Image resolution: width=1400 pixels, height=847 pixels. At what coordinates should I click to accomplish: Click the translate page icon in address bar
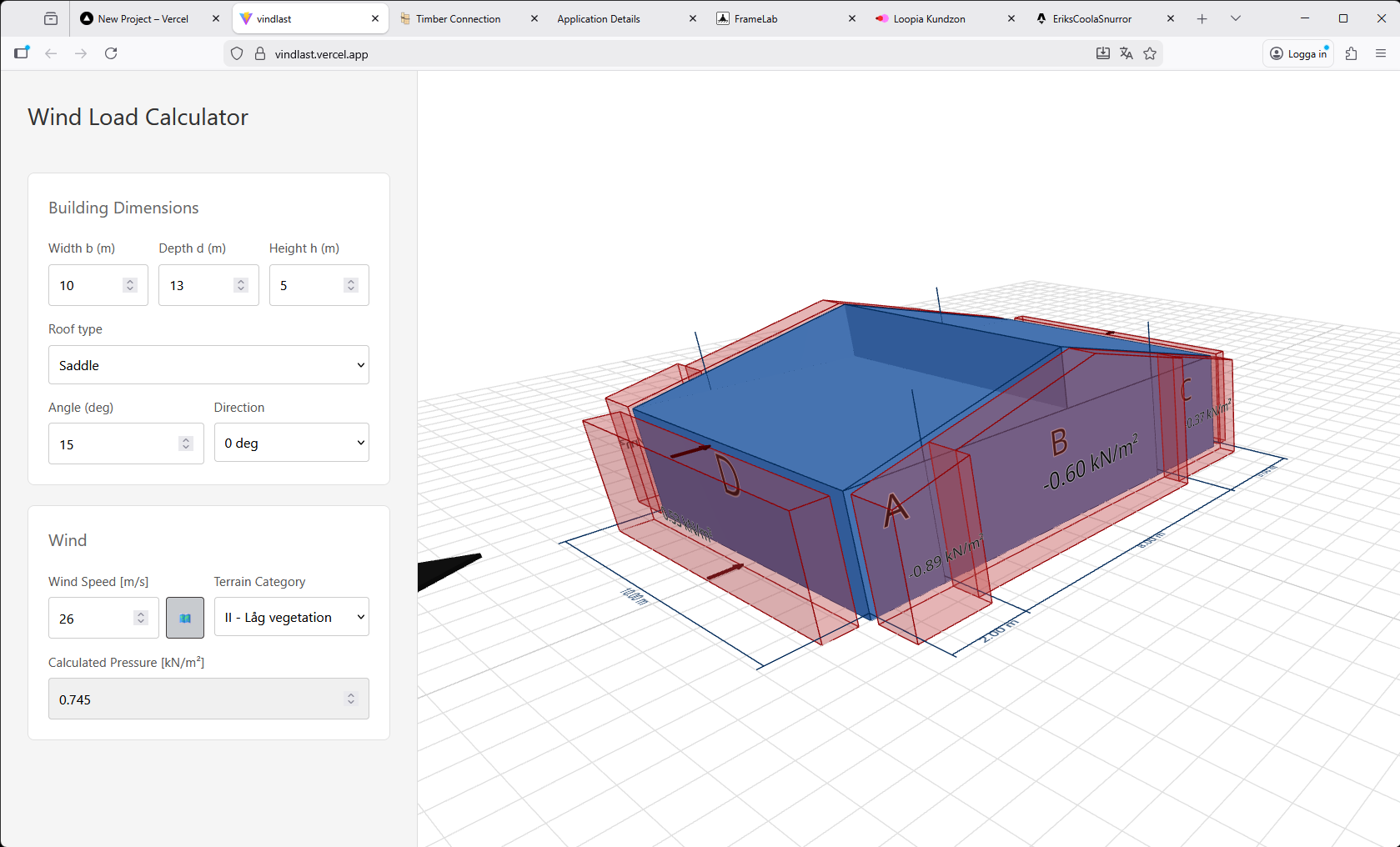coord(1127,53)
